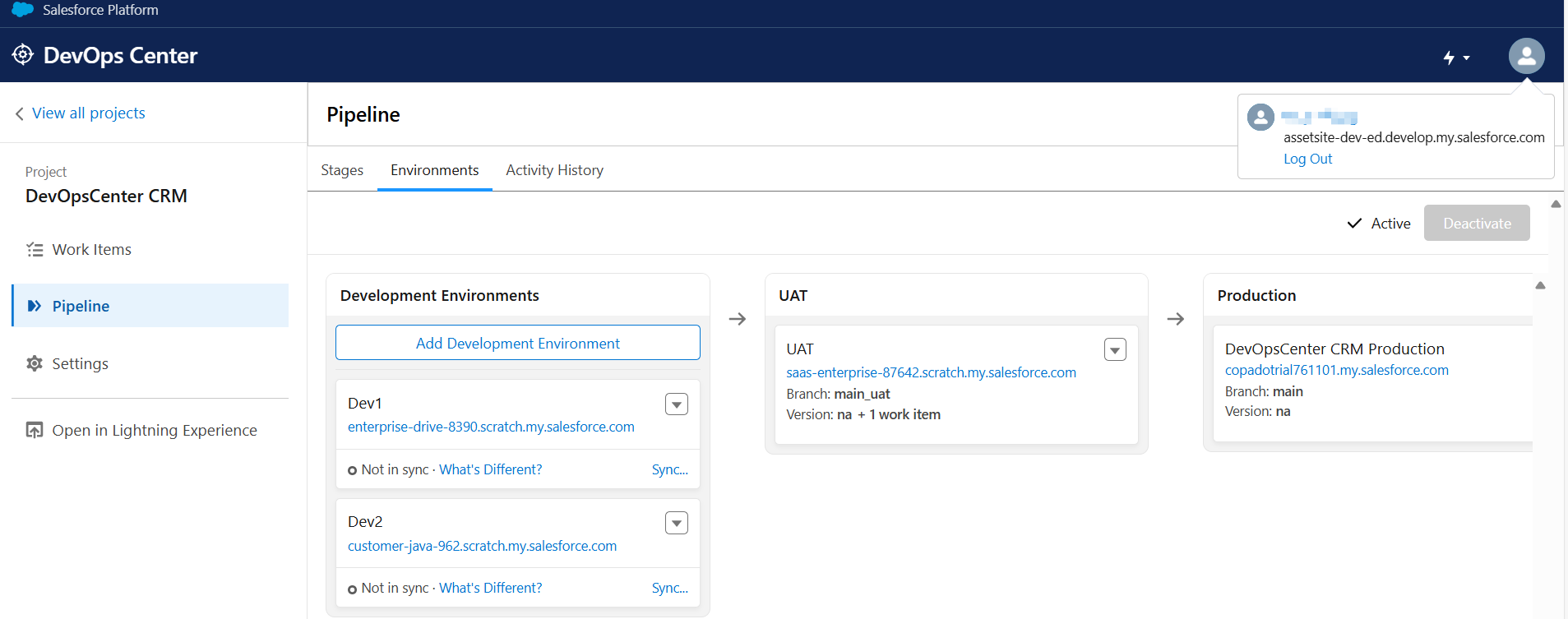The image size is (1568, 619).
Task: Open saas-enterprise-87642 scratch org link
Action: [931, 372]
